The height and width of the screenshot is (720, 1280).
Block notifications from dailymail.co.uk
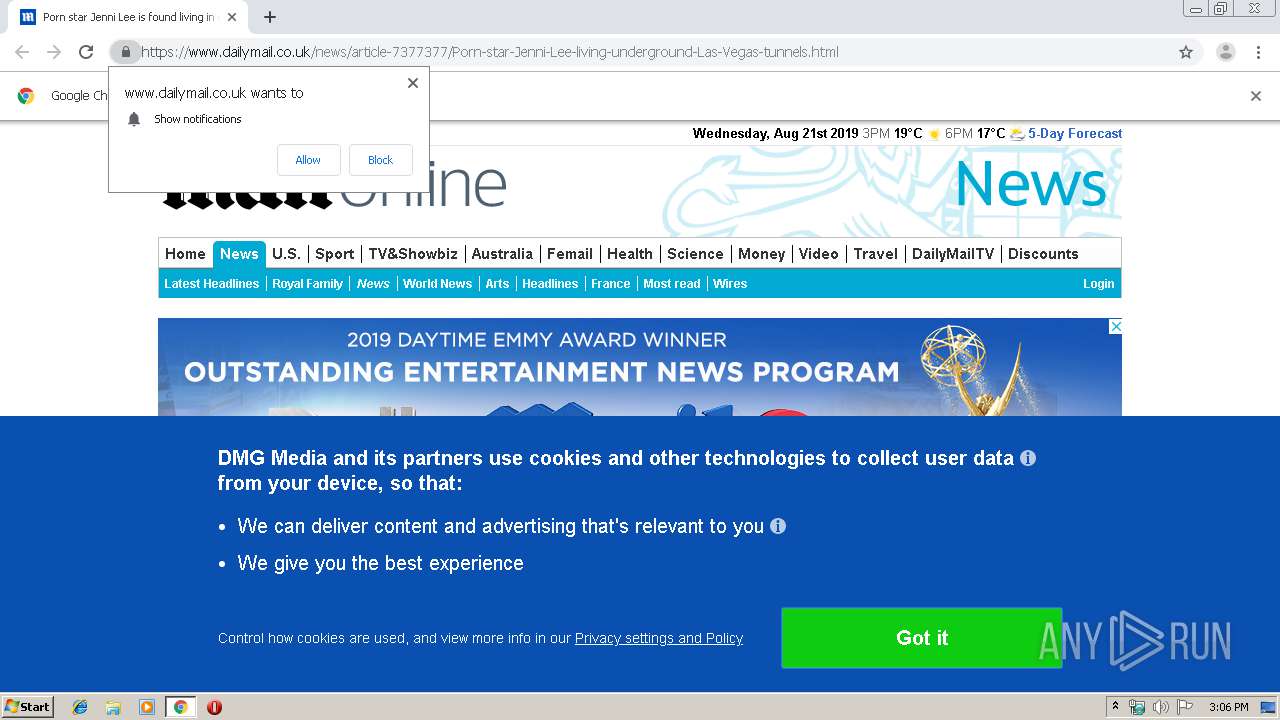coord(380,160)
